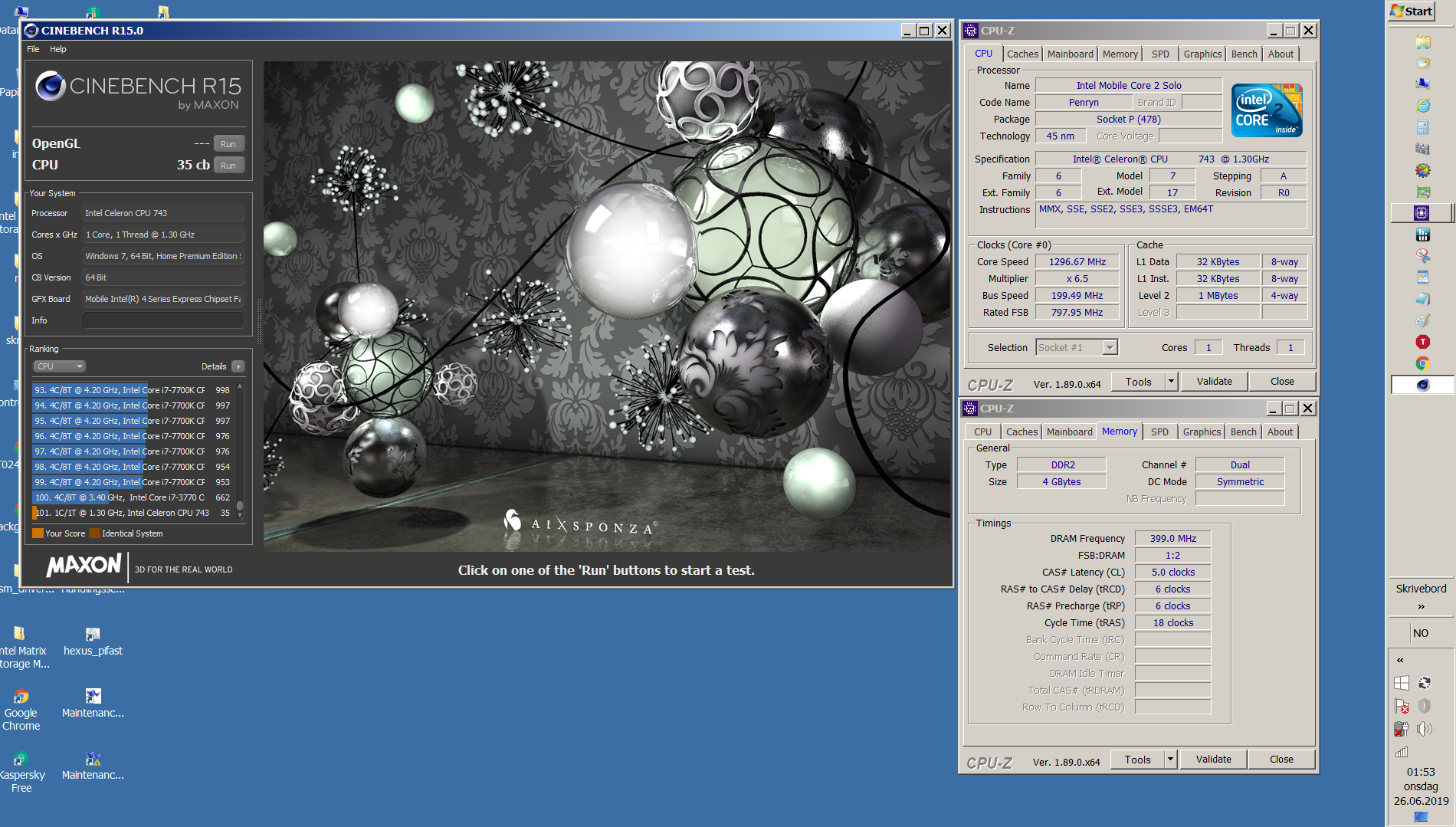Switch to Caches tab in upper CPU-Z
Viewport: 1456px width, 827px height.
[1022, 54]
